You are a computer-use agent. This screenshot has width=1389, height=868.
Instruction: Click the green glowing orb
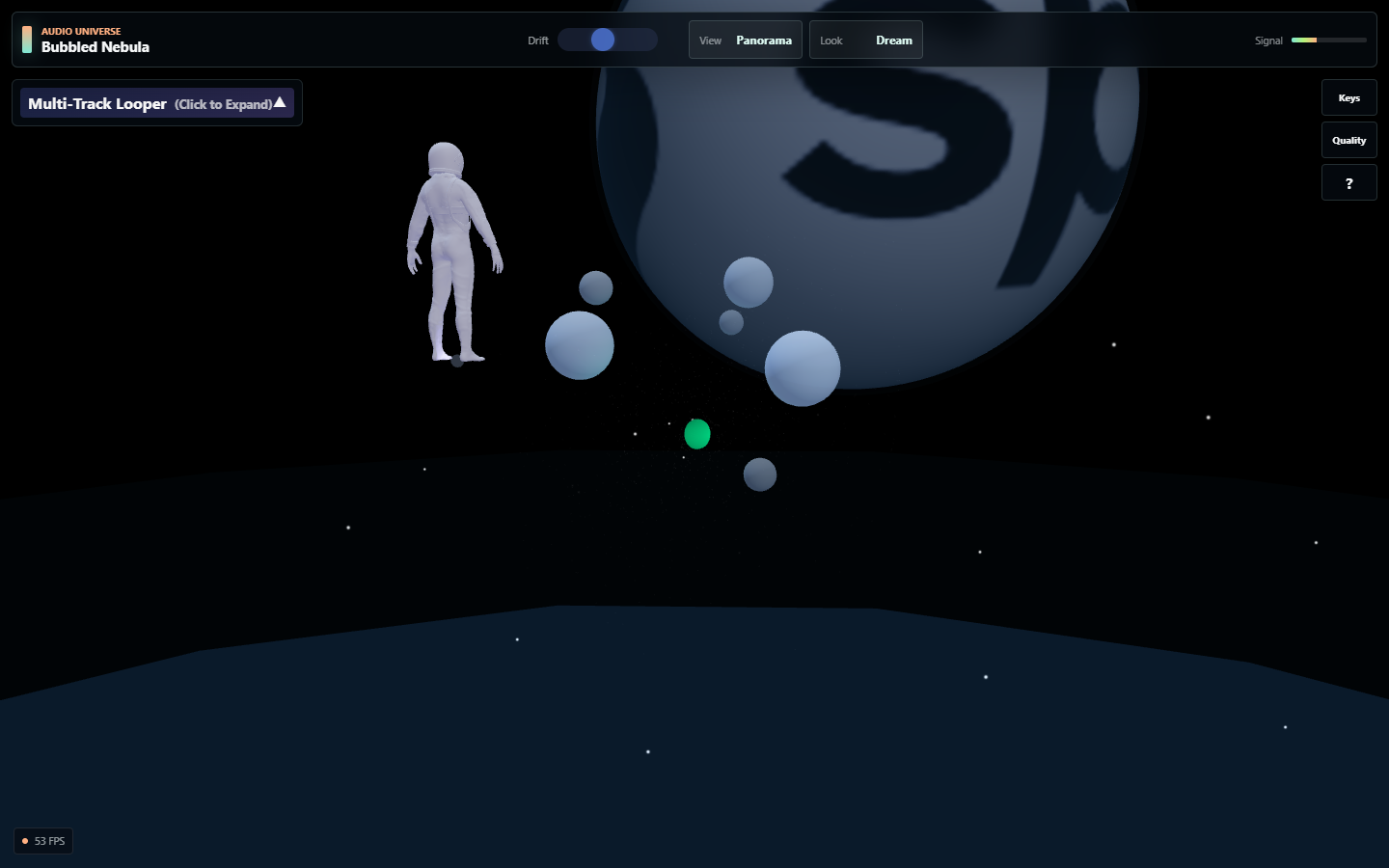697,434
